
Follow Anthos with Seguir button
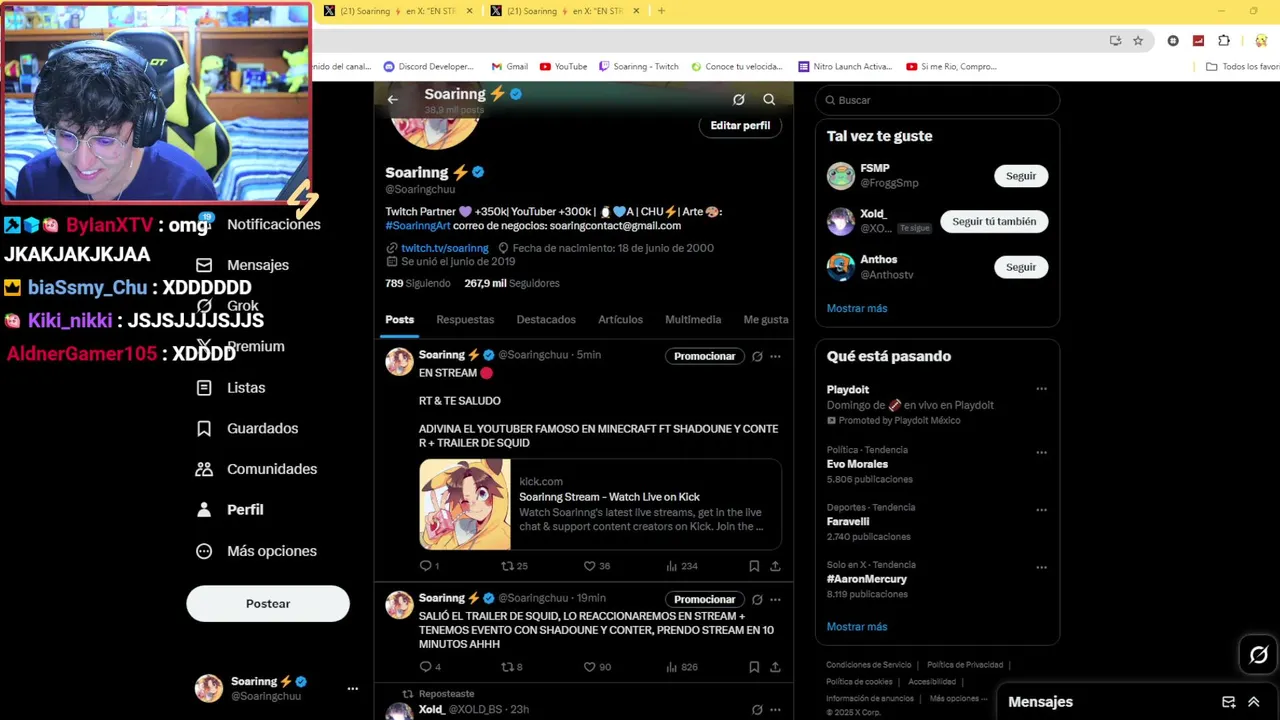1021,267
